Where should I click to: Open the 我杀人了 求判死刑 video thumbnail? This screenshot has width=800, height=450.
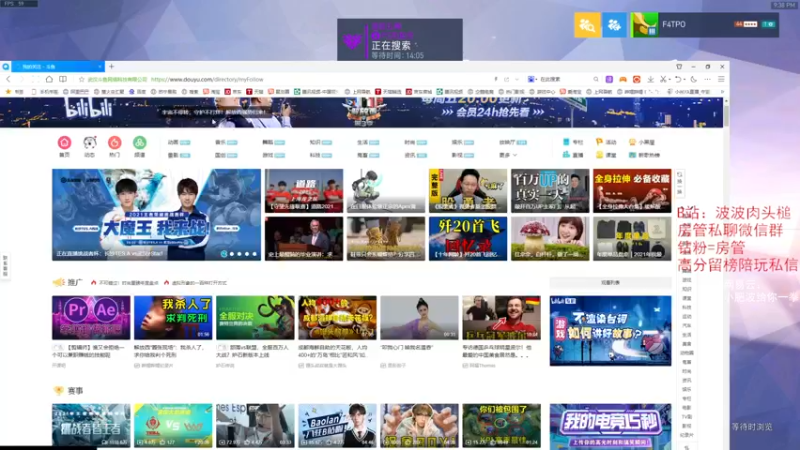173,317
